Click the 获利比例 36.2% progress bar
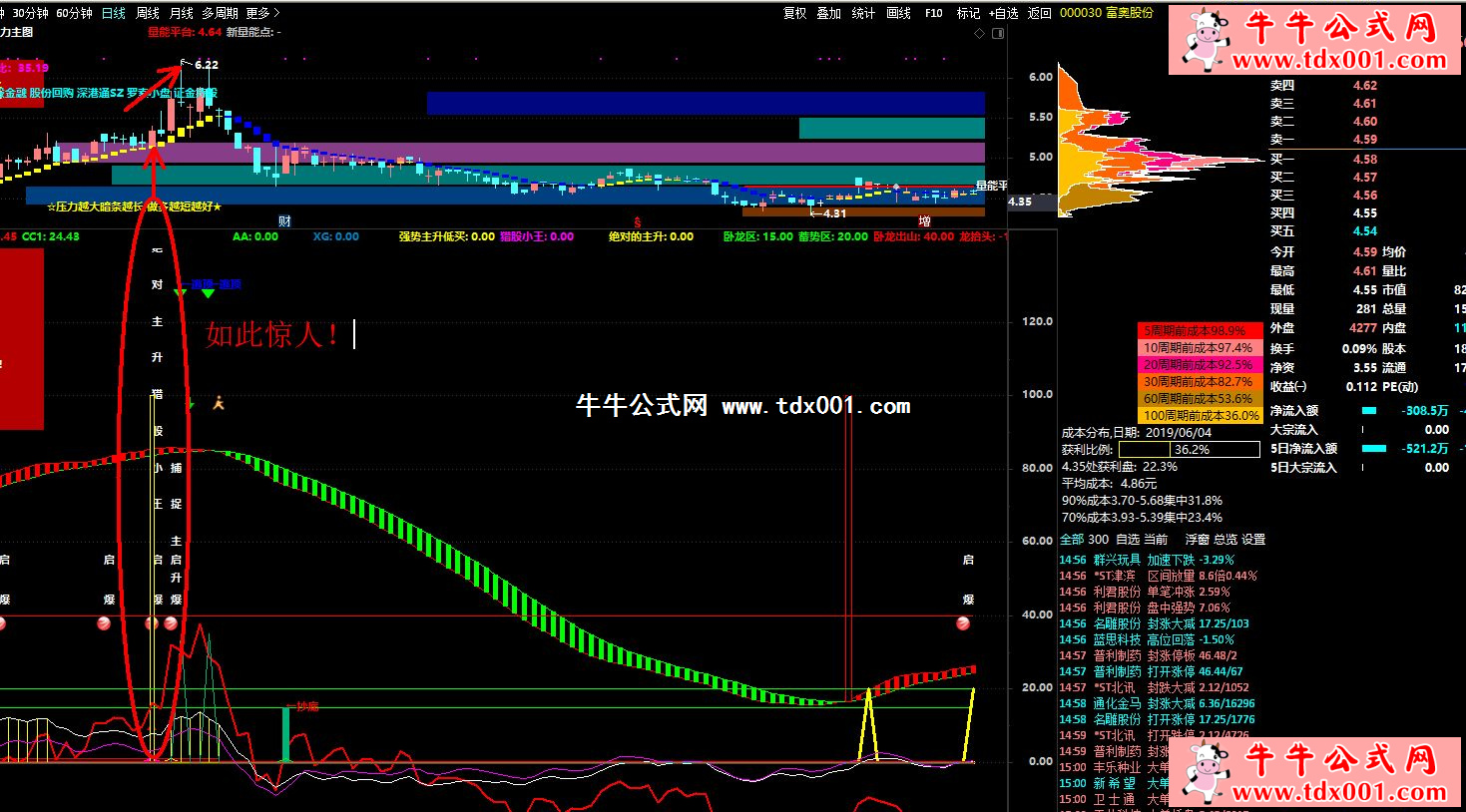The image size is (1466, 812). [x=1191, y=450]
